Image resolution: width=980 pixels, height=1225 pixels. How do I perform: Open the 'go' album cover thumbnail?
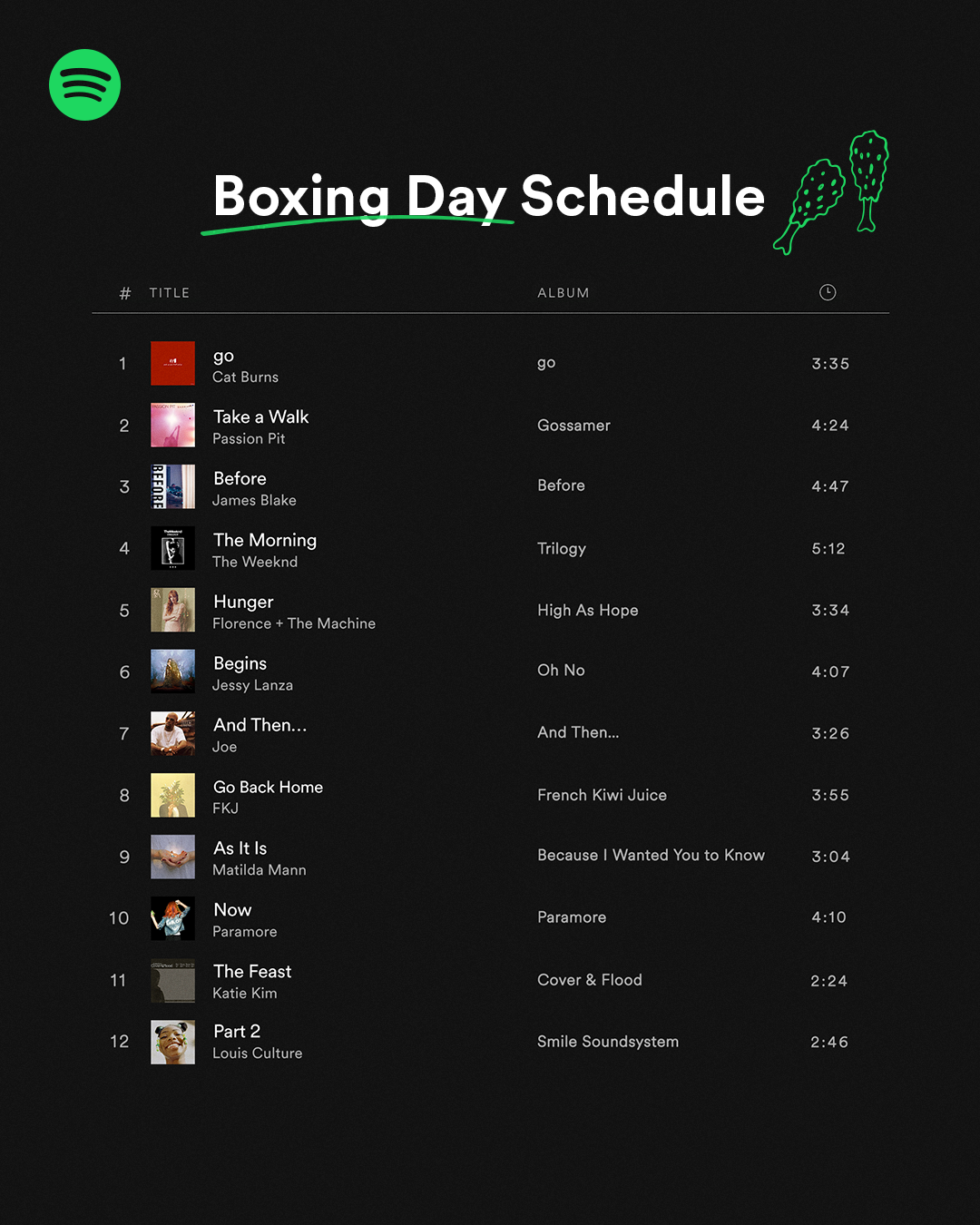172,363
